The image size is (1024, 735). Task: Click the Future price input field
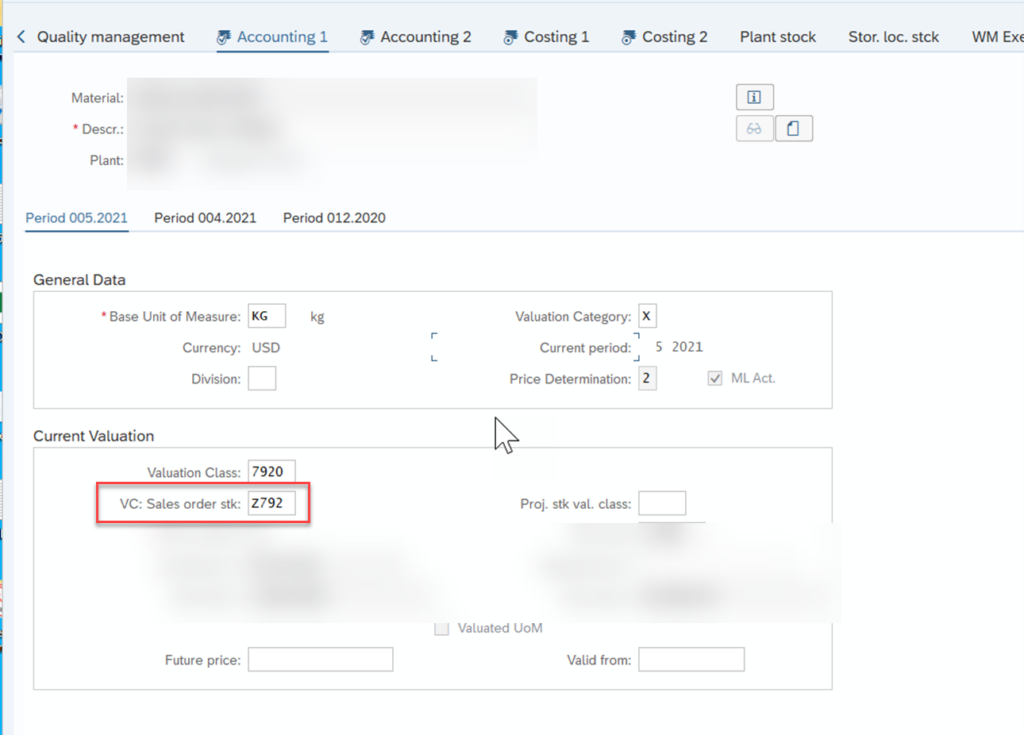click(320, 660)
